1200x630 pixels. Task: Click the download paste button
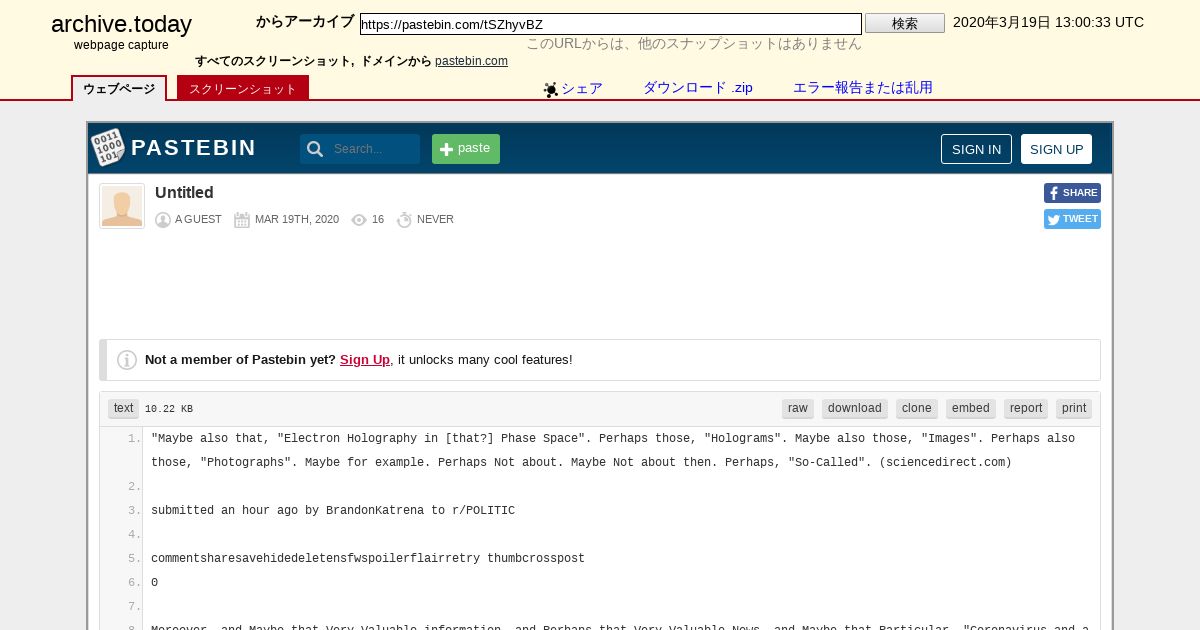(x=855, y=408)
